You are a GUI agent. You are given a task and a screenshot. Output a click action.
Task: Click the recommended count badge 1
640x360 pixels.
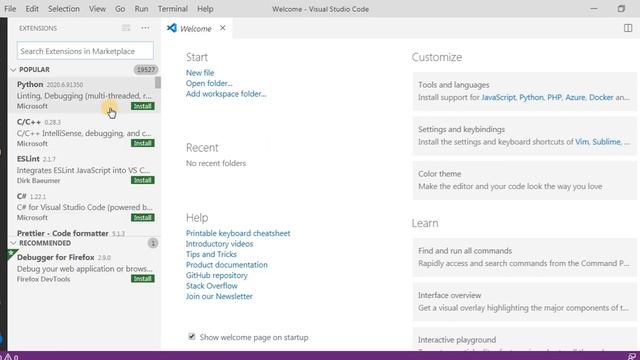[x=153, y=243]
